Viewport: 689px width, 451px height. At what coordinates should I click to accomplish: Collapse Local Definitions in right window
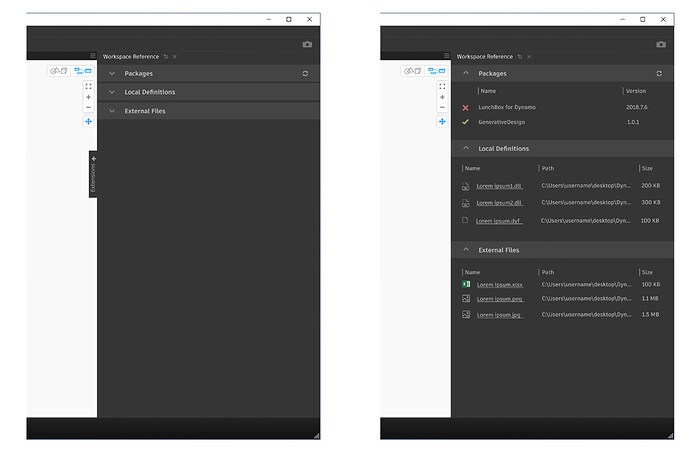point(466,148)
